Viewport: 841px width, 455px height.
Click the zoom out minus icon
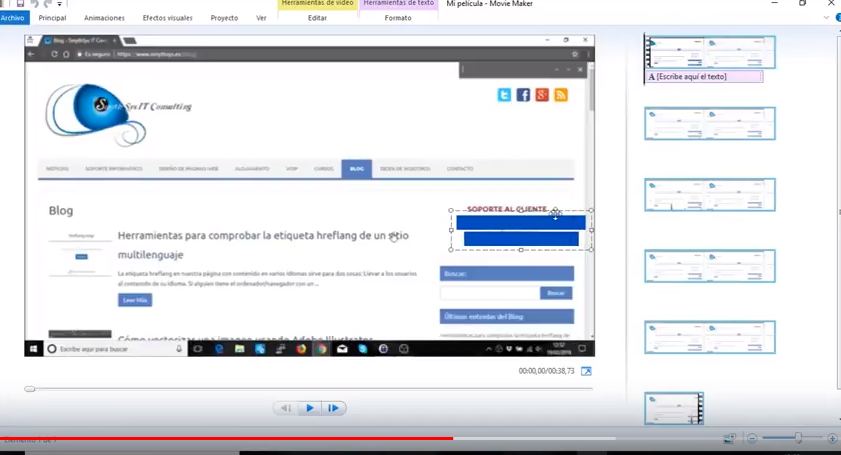[752, 438]
